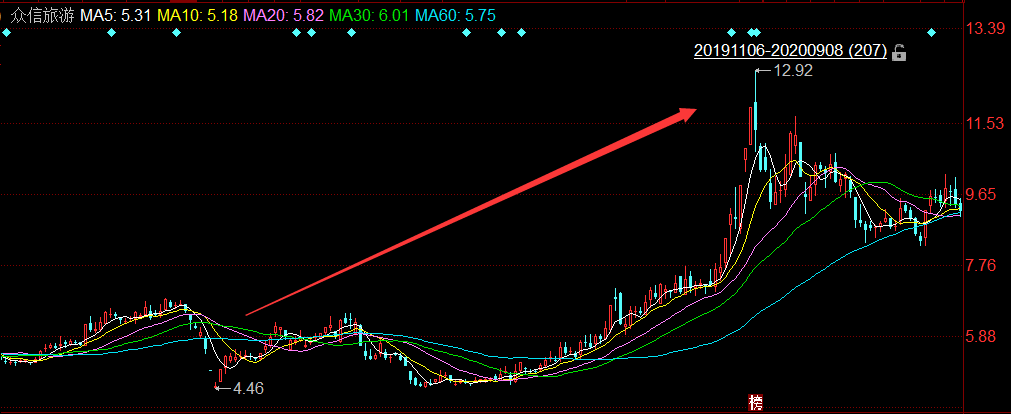Screen dimensions: 1011x414
Task: Click the 12.92 high price annotation
Action: (793, 71)
